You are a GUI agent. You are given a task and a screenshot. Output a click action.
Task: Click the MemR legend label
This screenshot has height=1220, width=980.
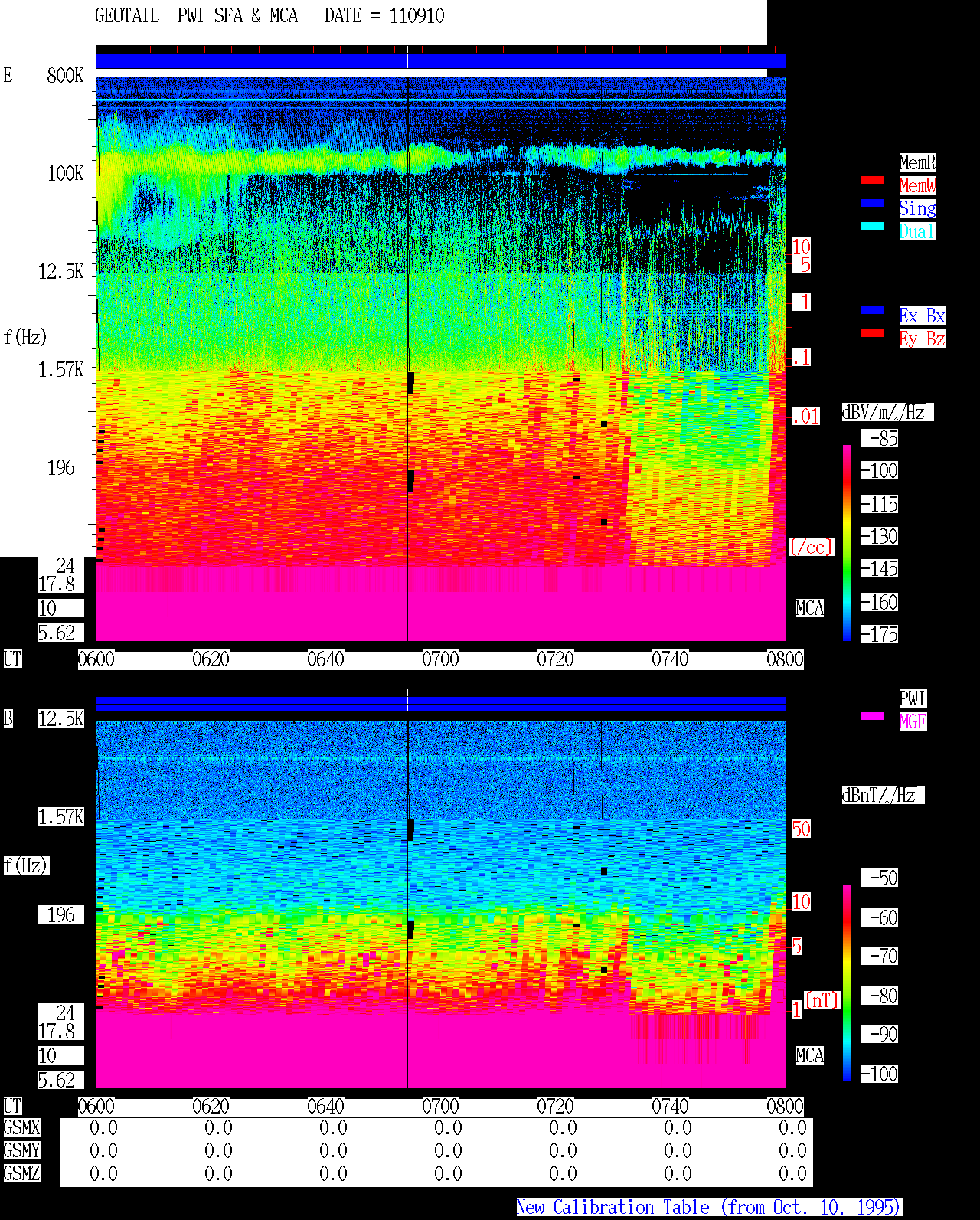(917, 162)
